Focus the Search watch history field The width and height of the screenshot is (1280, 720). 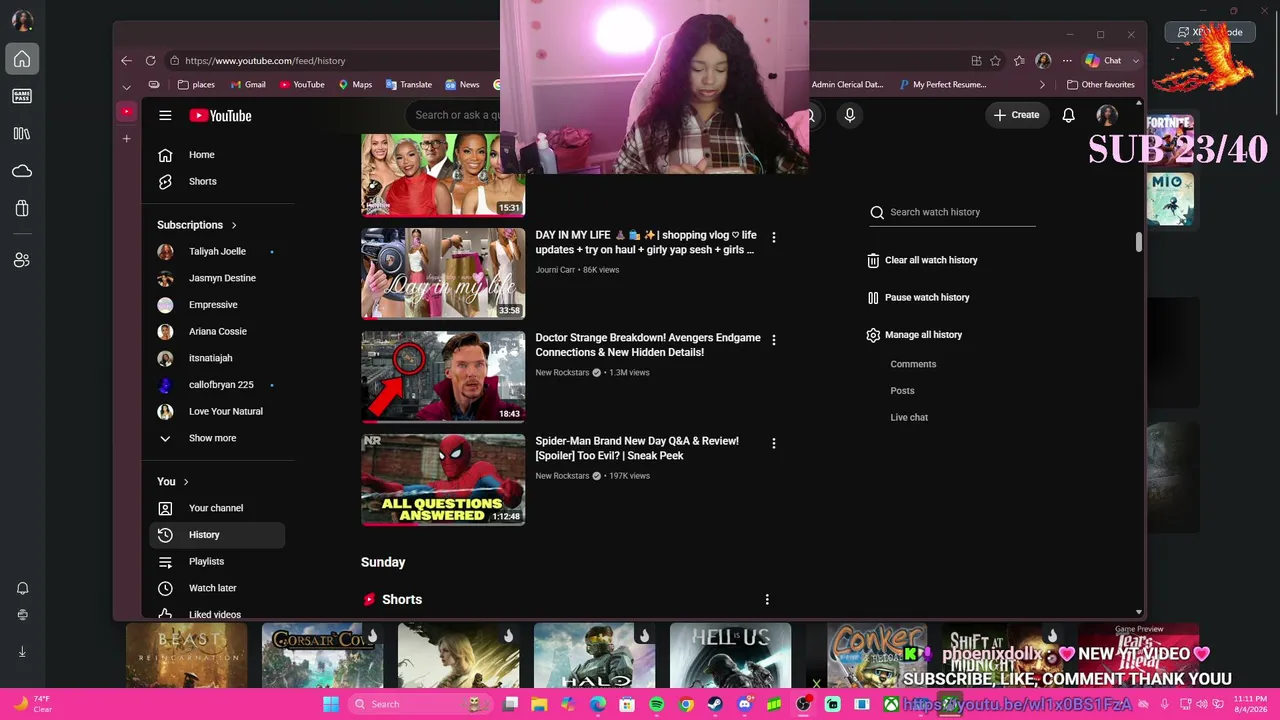pos(952,212)
